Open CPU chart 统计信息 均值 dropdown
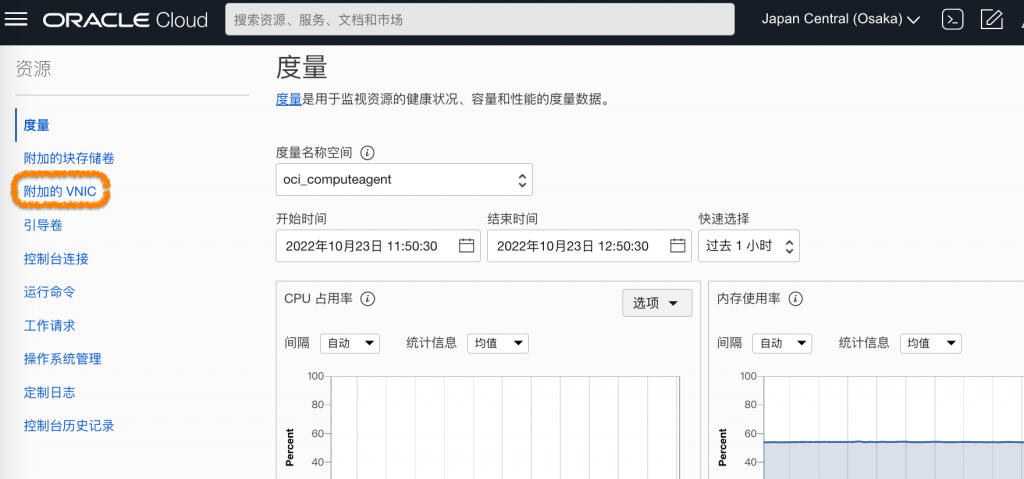 click(x=497, y=343)
